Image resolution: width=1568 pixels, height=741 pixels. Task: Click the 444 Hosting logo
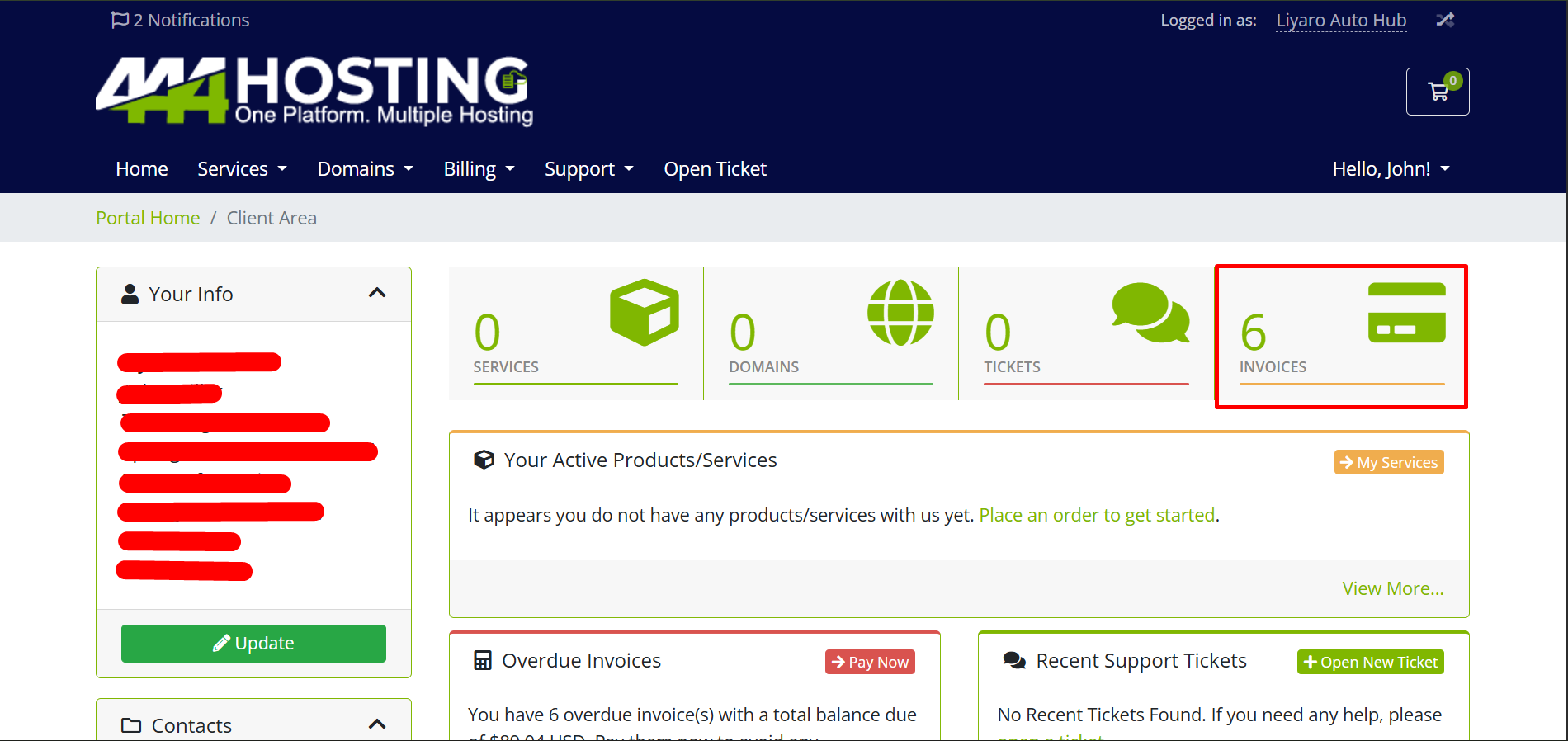point(314,91)
